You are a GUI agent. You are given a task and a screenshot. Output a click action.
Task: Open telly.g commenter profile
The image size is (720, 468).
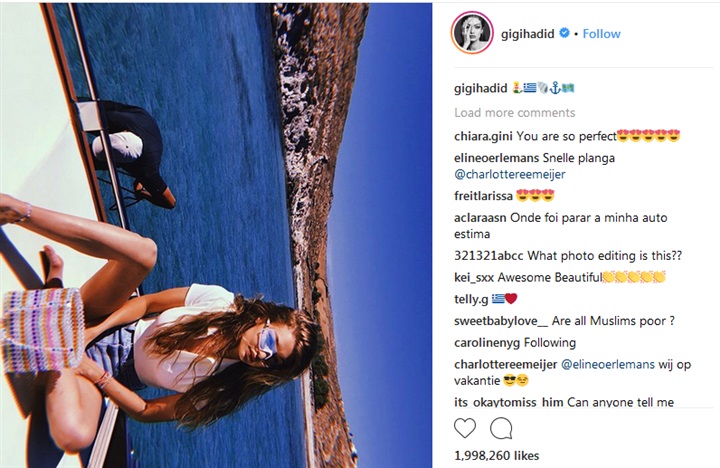point(471,299)
